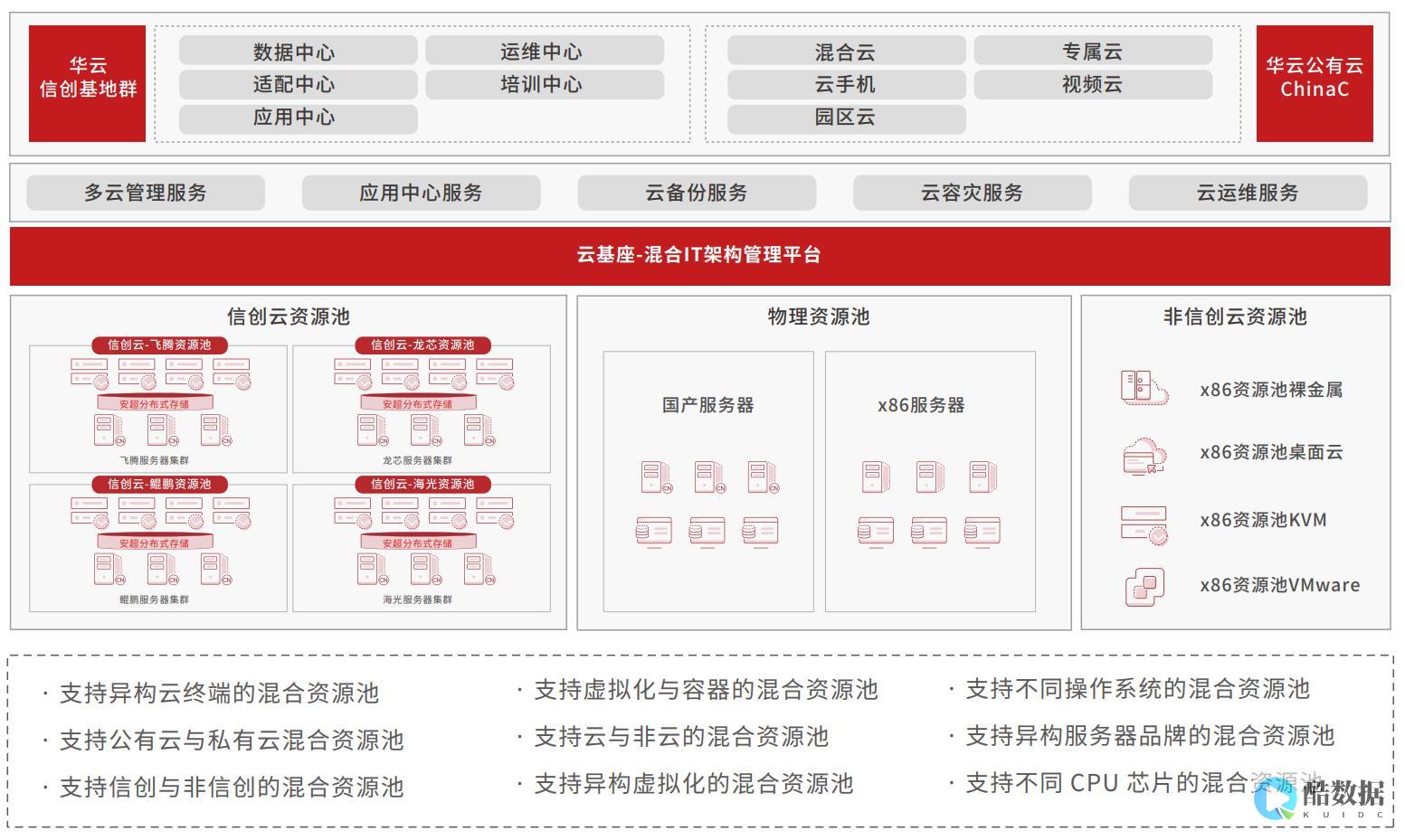Viewport: 1405px width, 840px height.
Task: Select the 专属云 pill
Action: [1093, 52]
